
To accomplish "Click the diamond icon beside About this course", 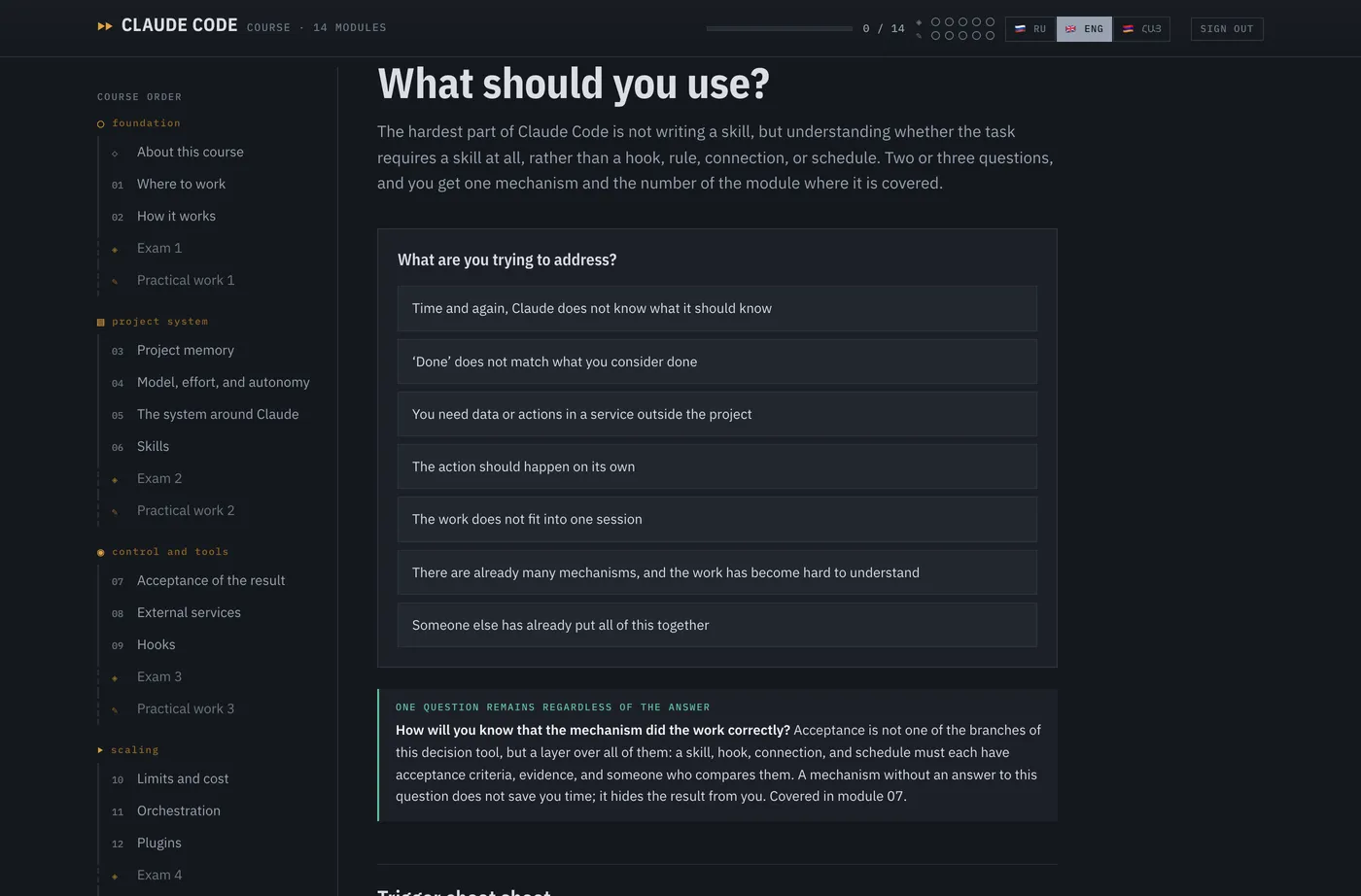I will [115, 154].
